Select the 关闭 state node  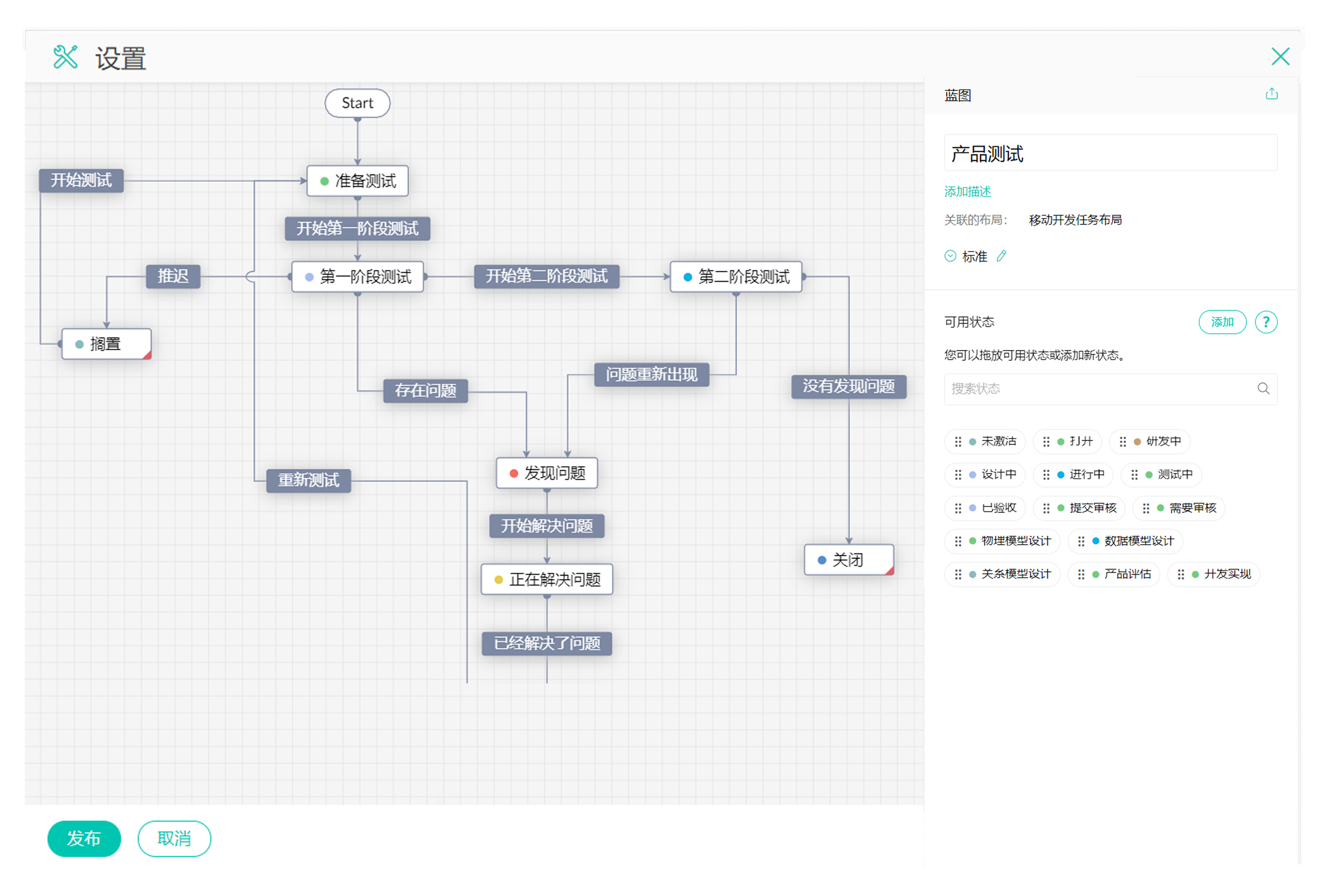click(x=847, y=559)
